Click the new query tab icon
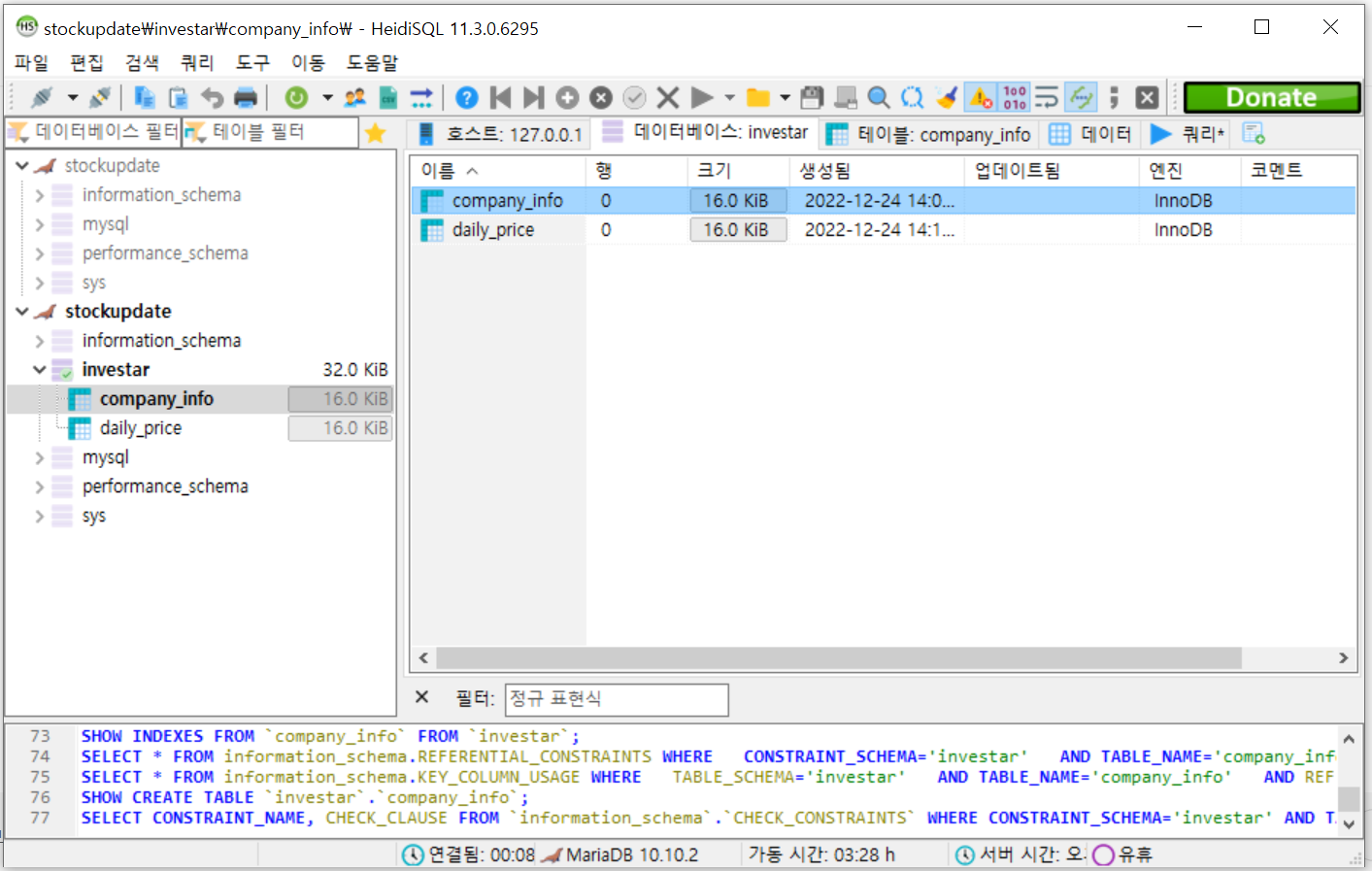This screenshot has width=1372, height=871. tap(1254, 133)
